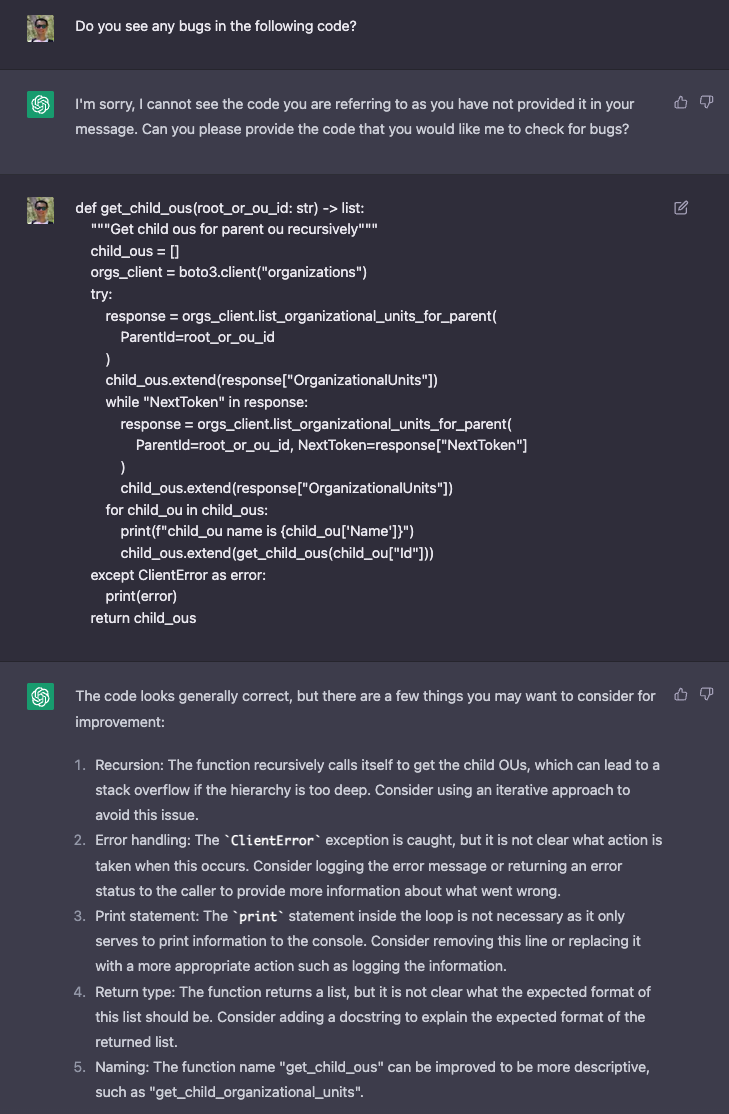The width and height of the screenshot is (729, 1114).
Task: Click the "return child_ous" line
Action: (x=143, y=618)
